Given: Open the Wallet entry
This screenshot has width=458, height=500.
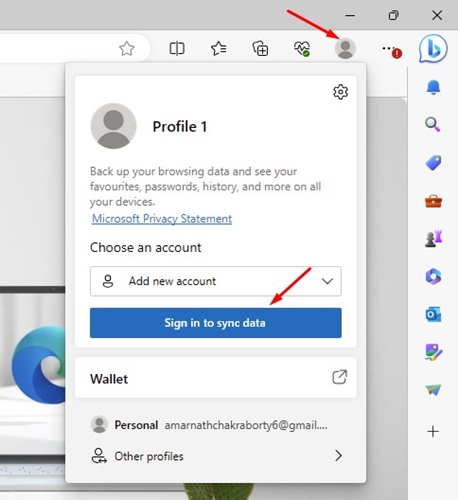Looking at the screenshot, I should [x=216, y=378].
